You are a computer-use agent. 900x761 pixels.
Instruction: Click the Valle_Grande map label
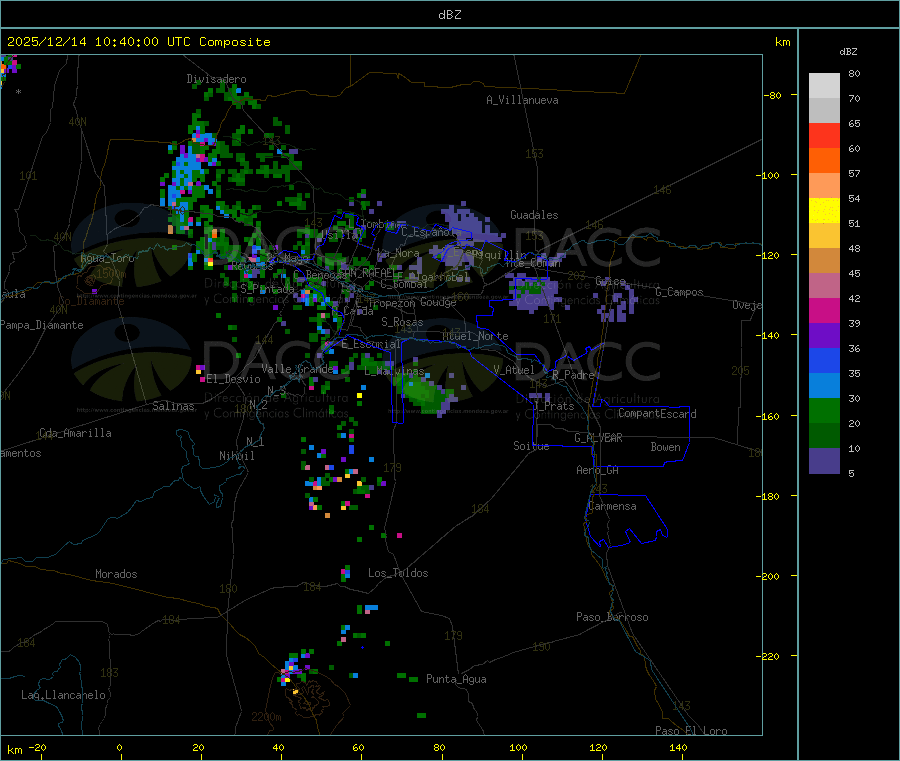(x=297, y=368)
